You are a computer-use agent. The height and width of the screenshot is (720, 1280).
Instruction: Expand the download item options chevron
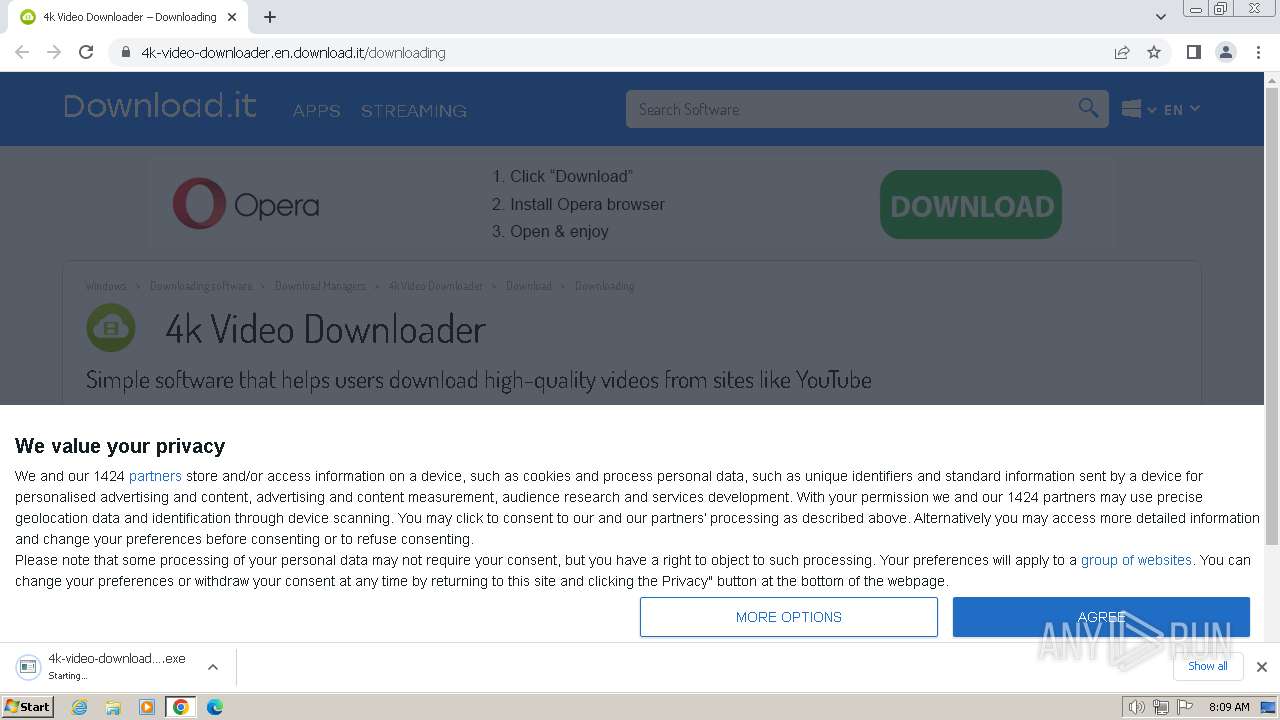coord(212,667)
